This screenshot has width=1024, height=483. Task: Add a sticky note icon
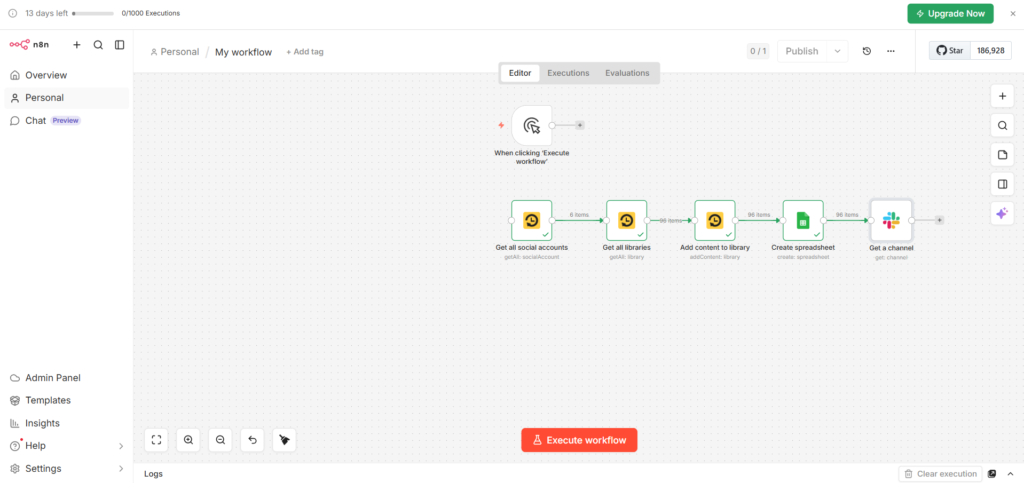[1002, 155]
